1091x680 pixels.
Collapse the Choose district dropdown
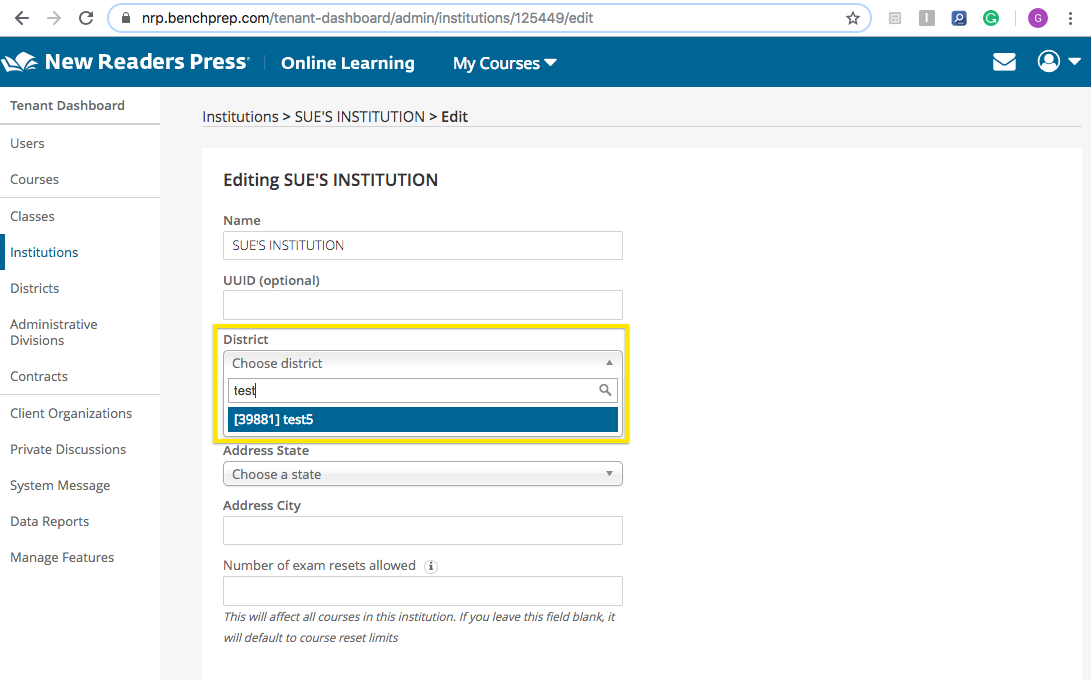pyautogui.click(x=422, y=363)
